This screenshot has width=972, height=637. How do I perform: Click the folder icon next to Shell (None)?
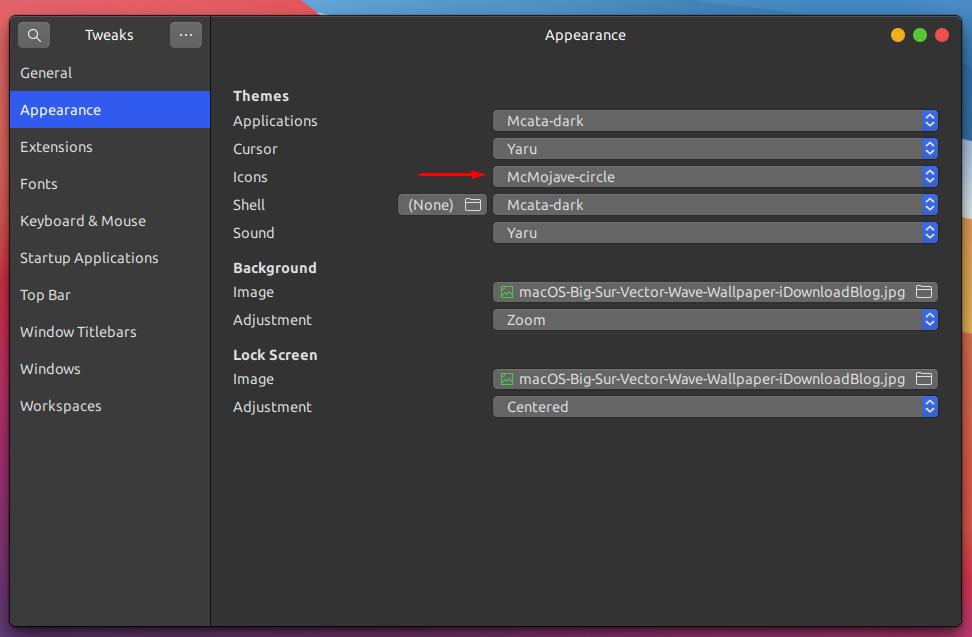473,204
